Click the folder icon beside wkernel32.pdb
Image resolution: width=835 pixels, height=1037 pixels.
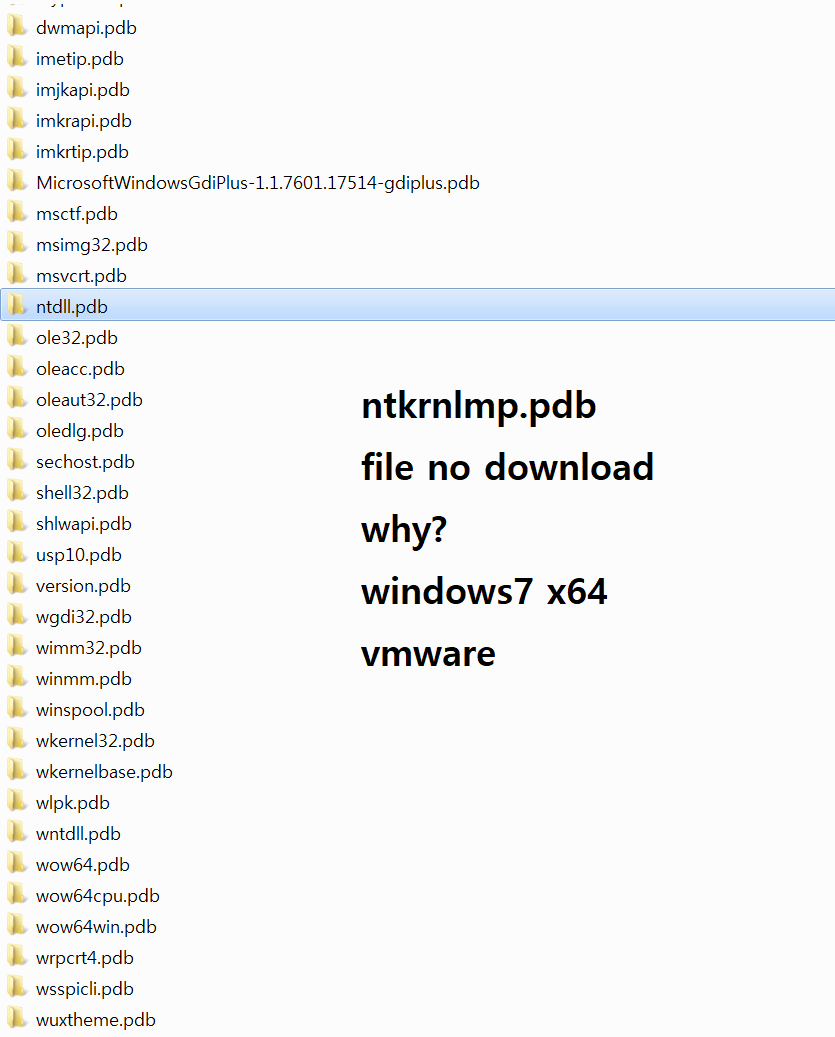(x=17, y=740)
